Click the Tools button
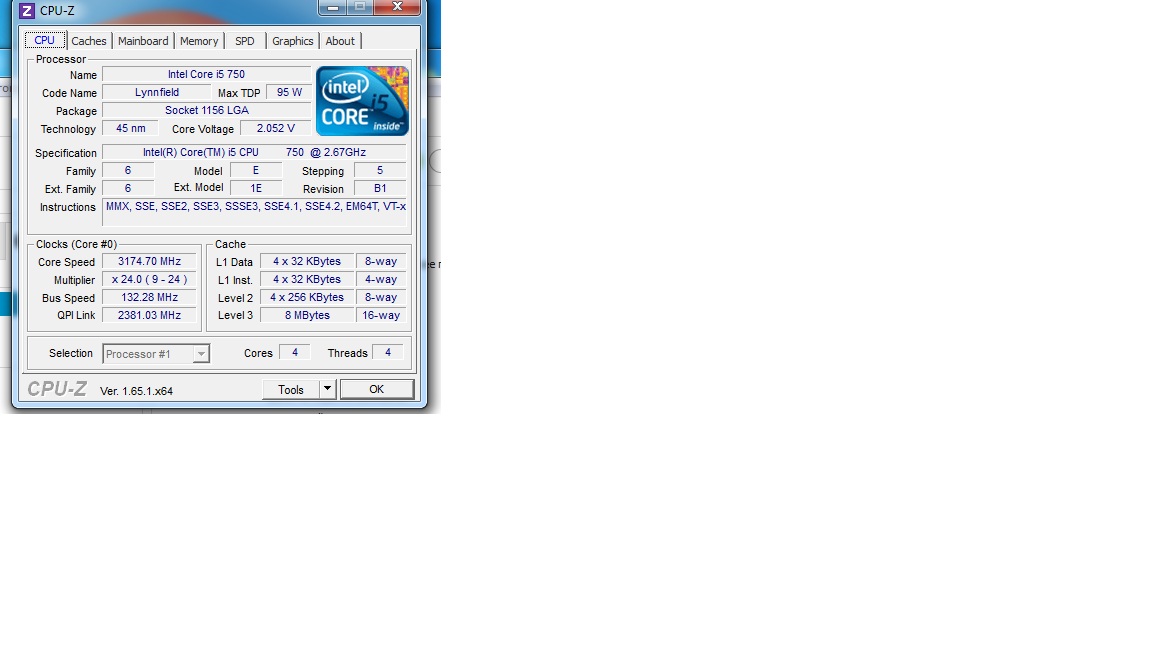The image size is (1152, 648). pos(291,389)
